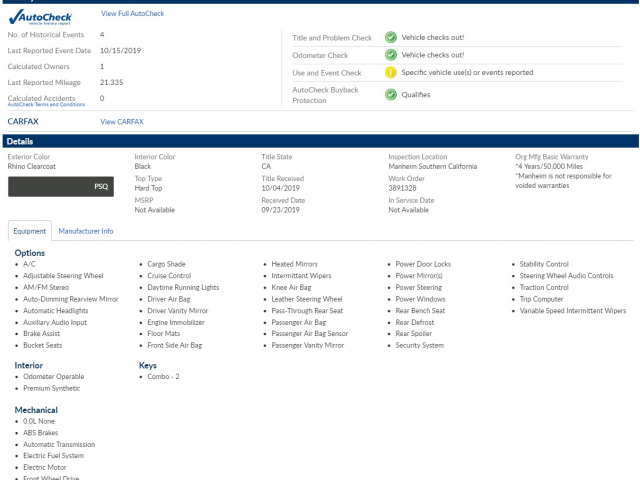This screenshot has height=480, width=640.
Task: Click the 'Mechanical' heading
Action: (36, 410)
